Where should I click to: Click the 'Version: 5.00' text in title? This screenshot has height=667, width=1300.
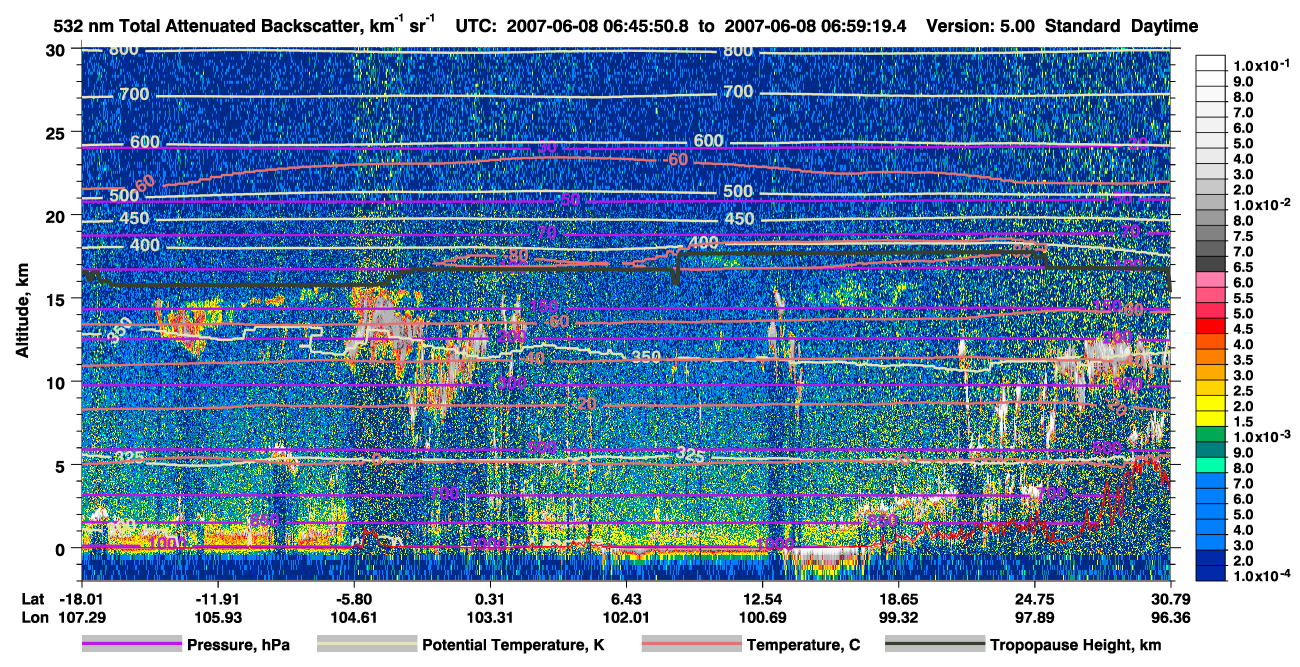click(981, 25)
